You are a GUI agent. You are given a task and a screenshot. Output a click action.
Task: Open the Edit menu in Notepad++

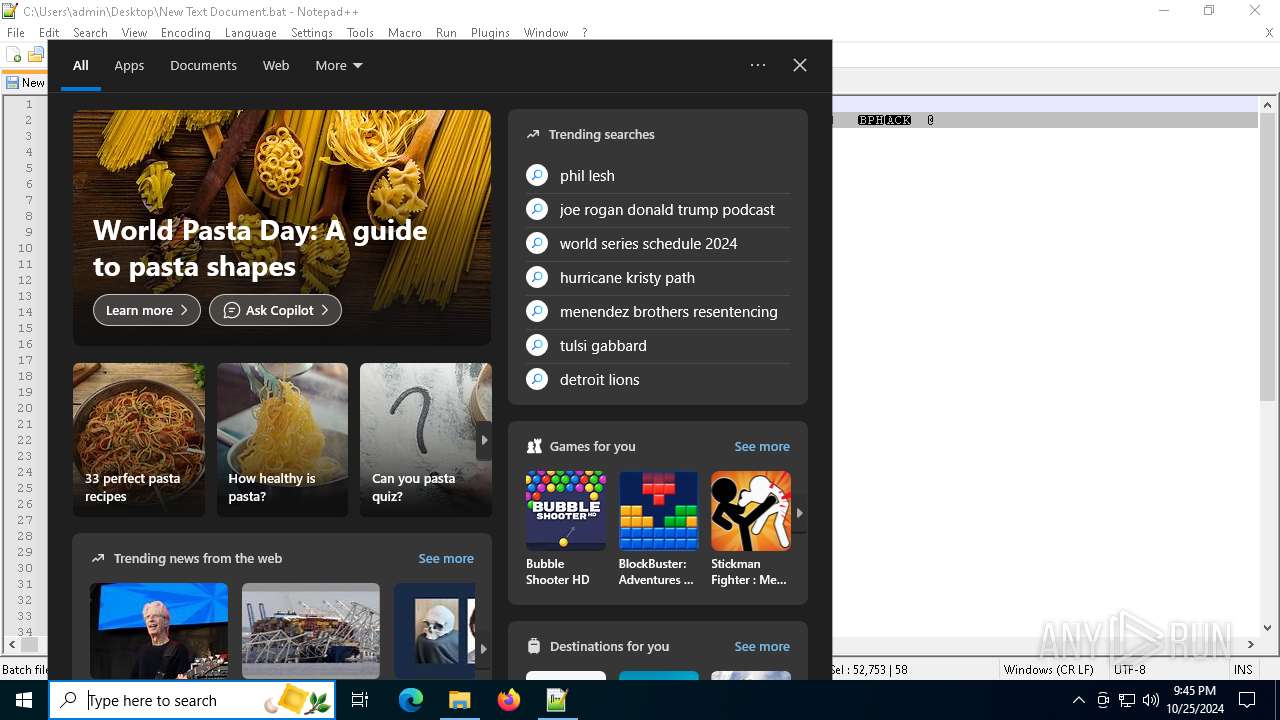(49, 32)
